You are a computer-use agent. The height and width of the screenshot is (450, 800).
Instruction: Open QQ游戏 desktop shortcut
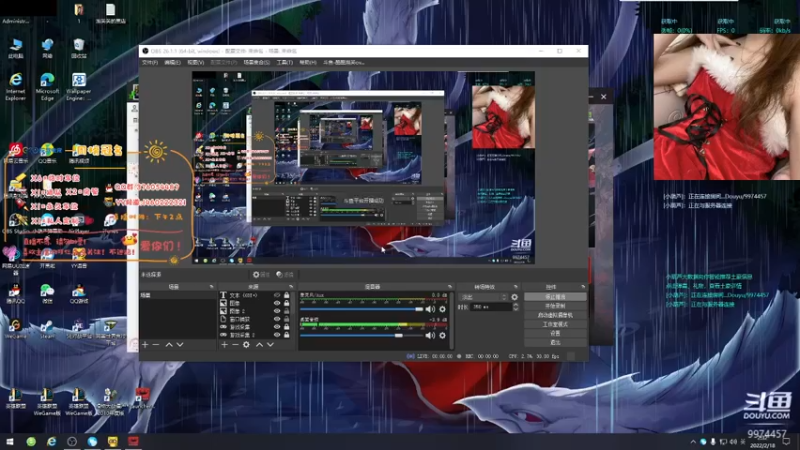[x=79, y=293]
